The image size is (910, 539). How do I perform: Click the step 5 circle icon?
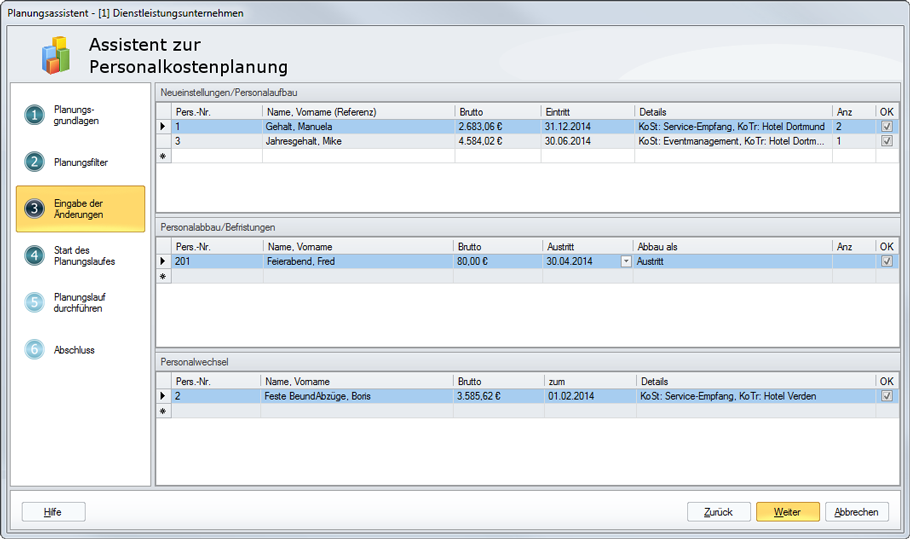[34, 302]
